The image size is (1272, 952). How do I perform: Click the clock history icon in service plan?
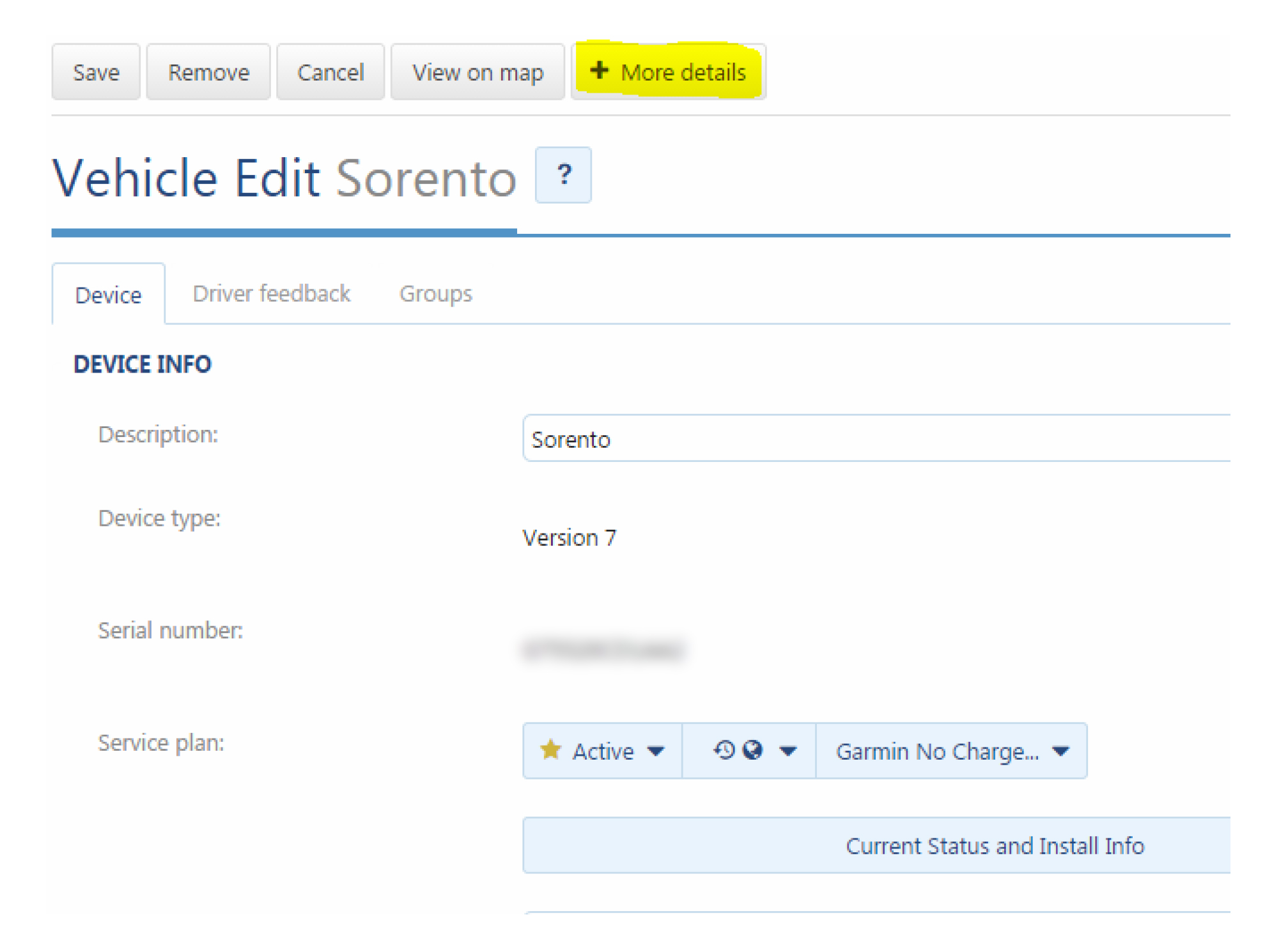(724, 749)
